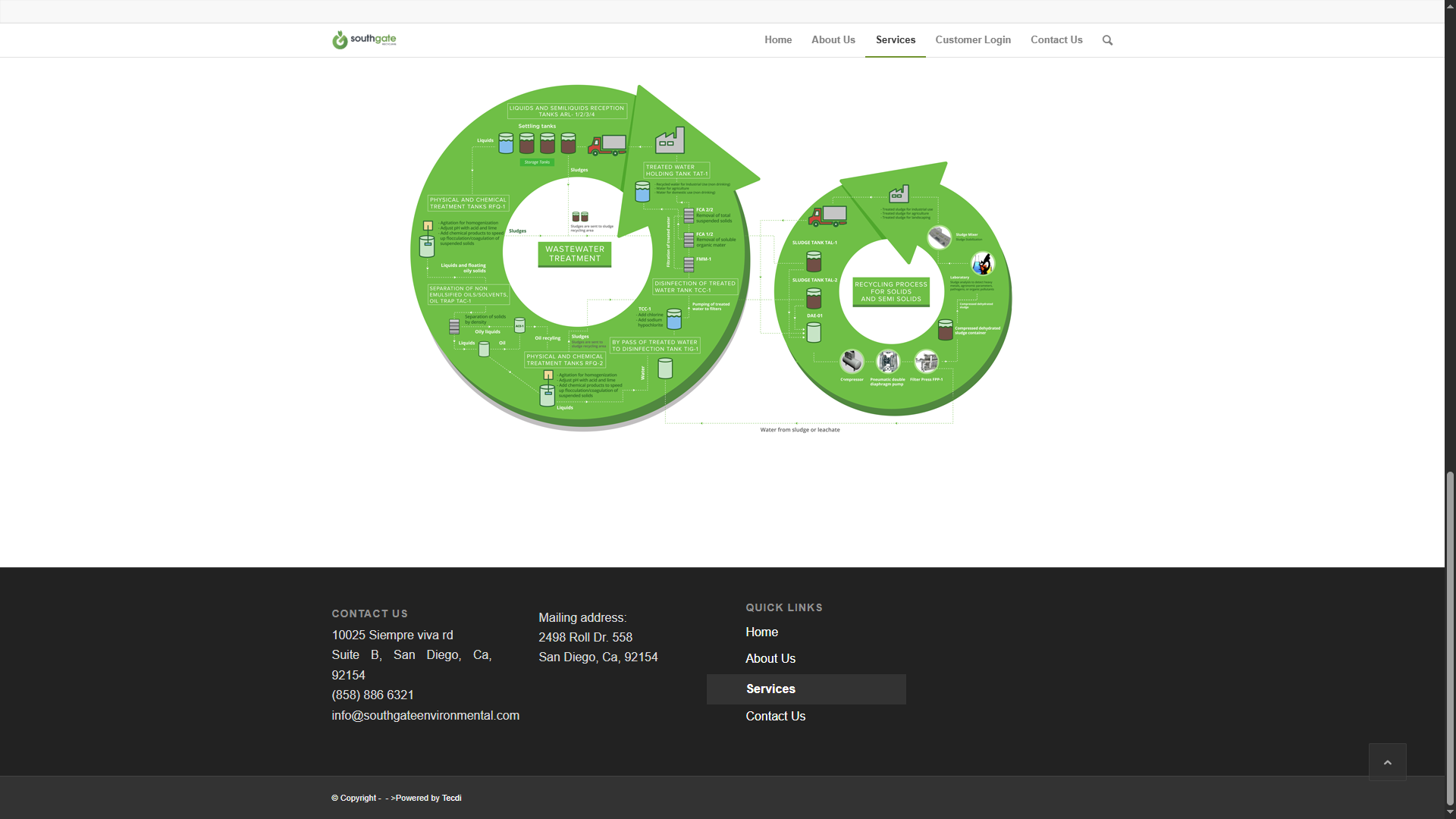Click About Us footer quick link
The width and height of the screenshot is (1456, 819).
pyautogui.click(x=770, y=659)
